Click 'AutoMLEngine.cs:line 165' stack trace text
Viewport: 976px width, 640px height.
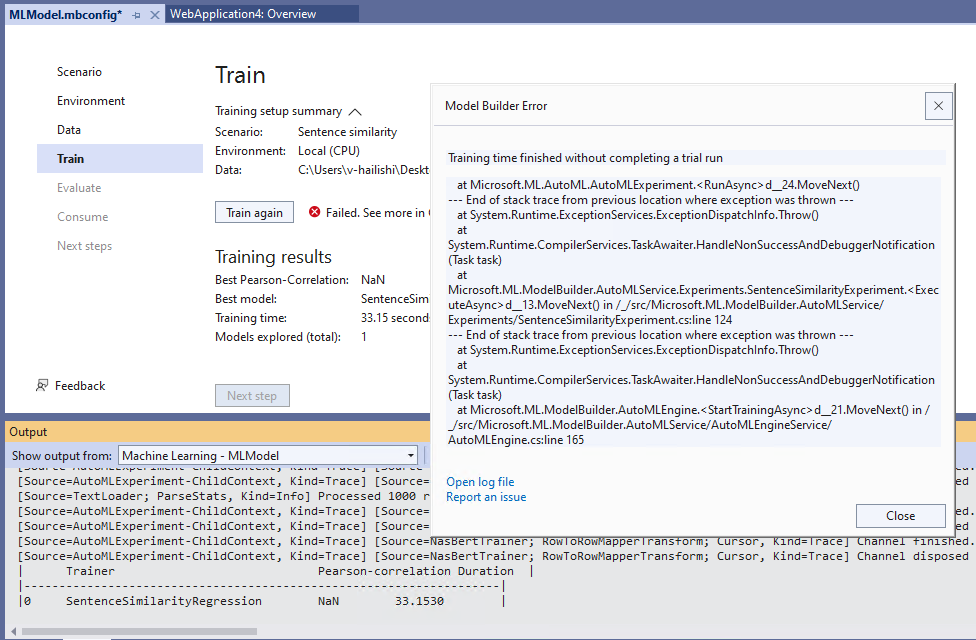click(516, 440)
